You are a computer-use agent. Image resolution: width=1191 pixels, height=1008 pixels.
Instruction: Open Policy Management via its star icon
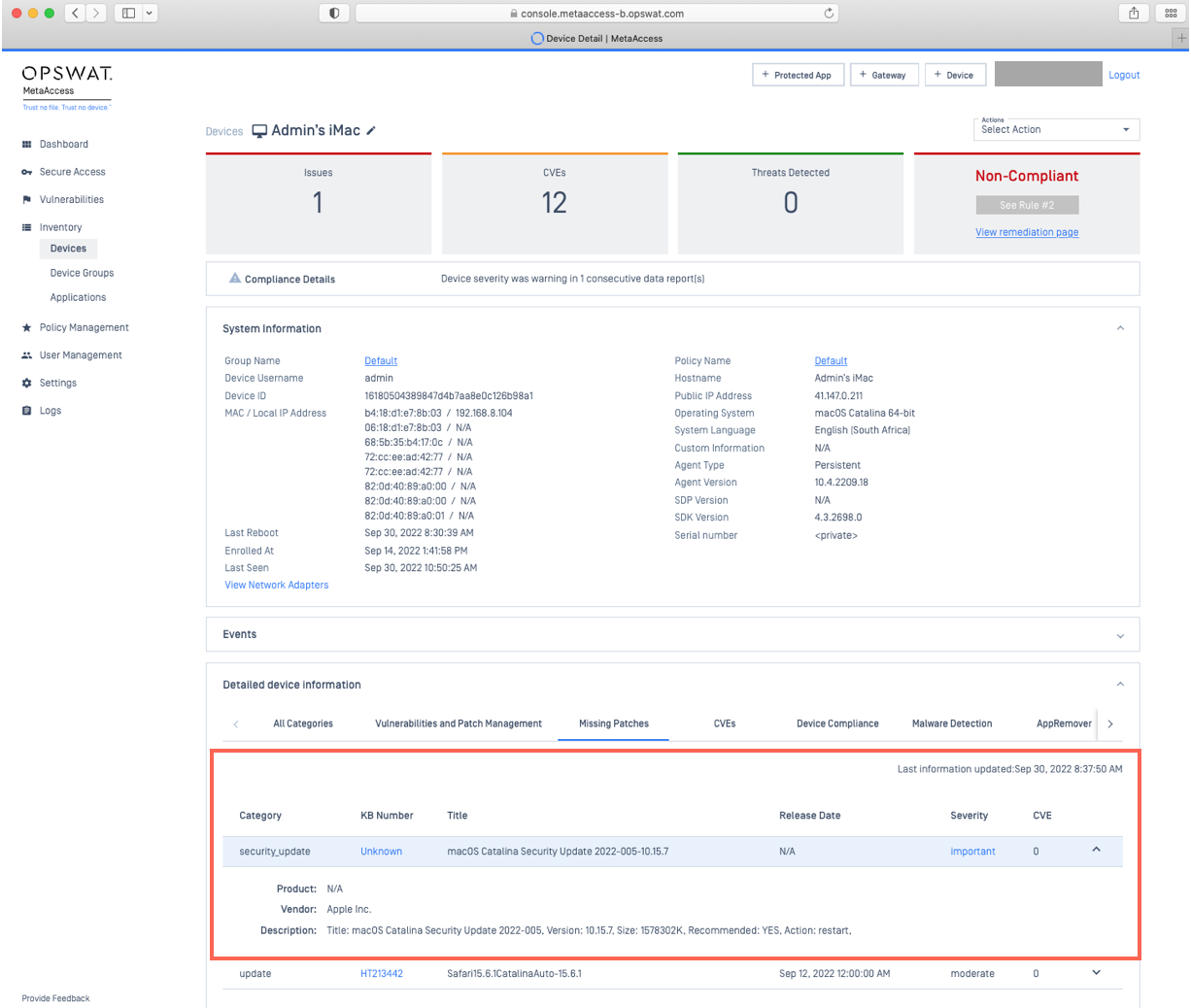[26, 328]
